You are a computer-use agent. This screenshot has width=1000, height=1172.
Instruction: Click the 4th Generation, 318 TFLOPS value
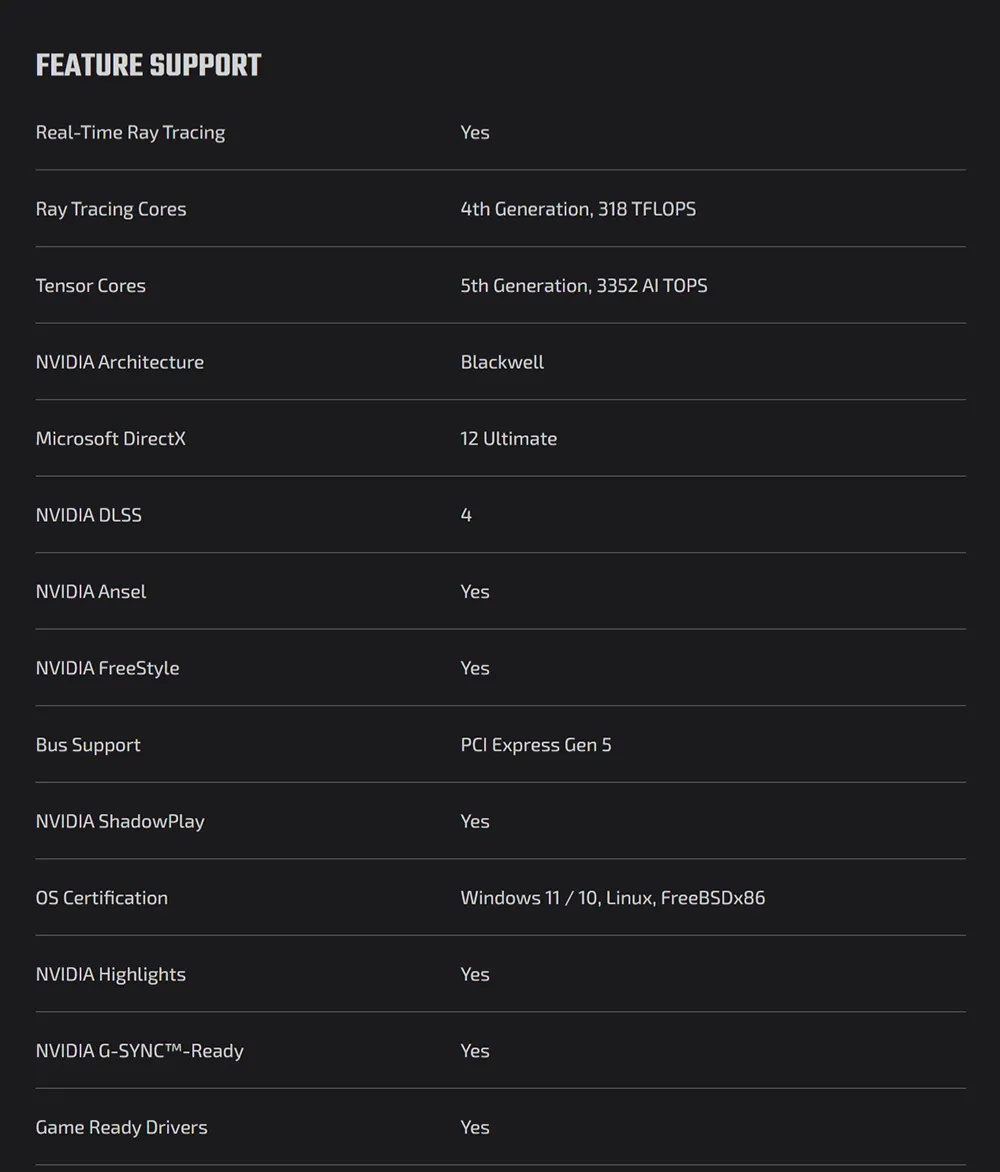578,209
